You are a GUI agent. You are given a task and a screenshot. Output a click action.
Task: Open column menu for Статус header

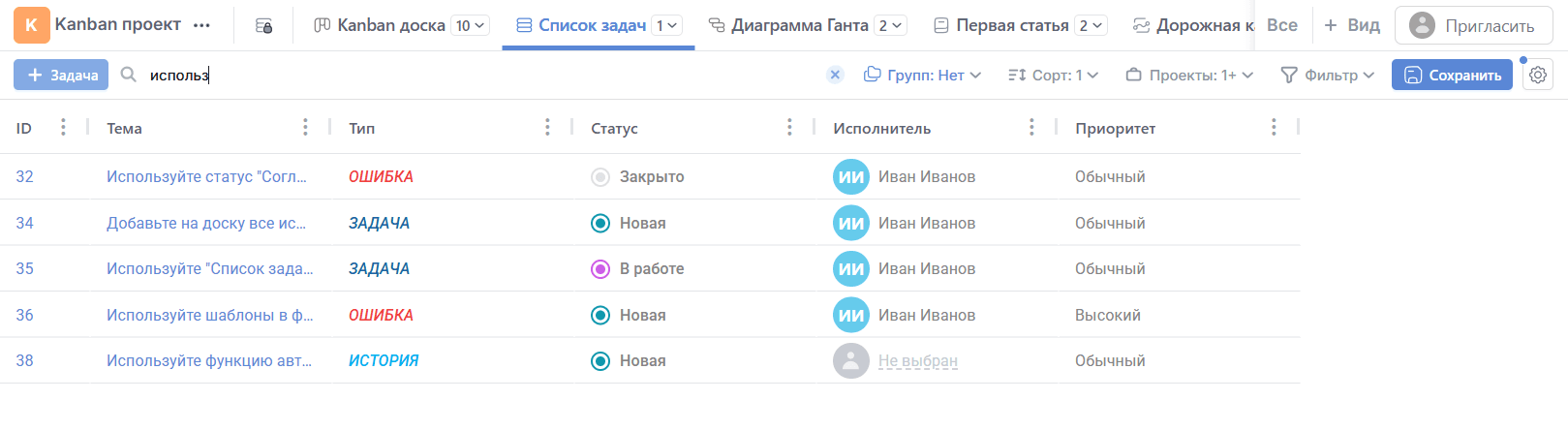(x=789, y=128)
